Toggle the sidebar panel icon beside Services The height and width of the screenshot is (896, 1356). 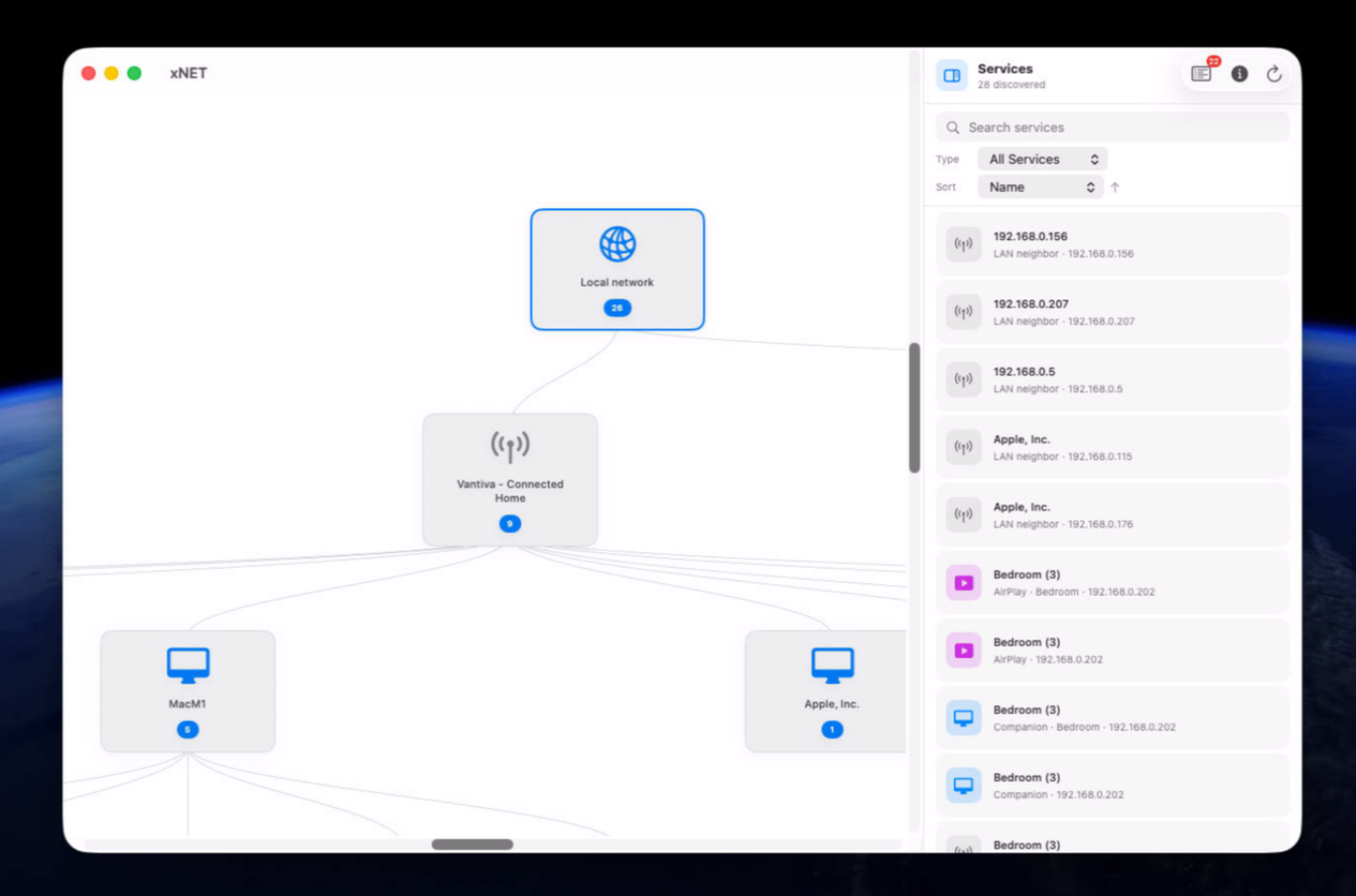click(x=952, y=76)
